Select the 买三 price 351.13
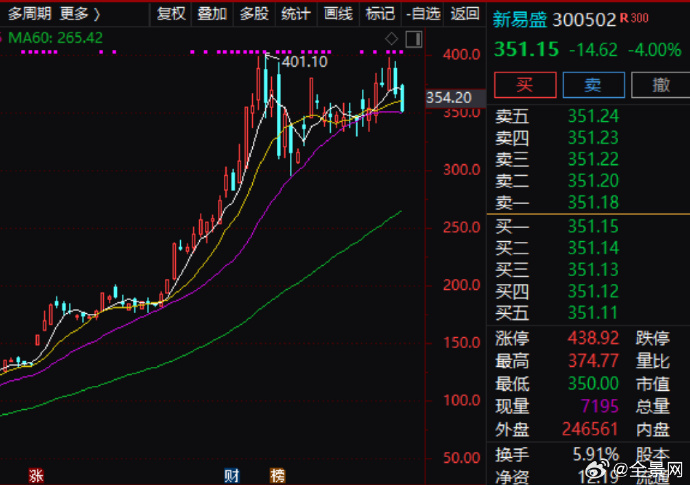The width and height of the screenshot is (690, 485). [x=593, y=270]
